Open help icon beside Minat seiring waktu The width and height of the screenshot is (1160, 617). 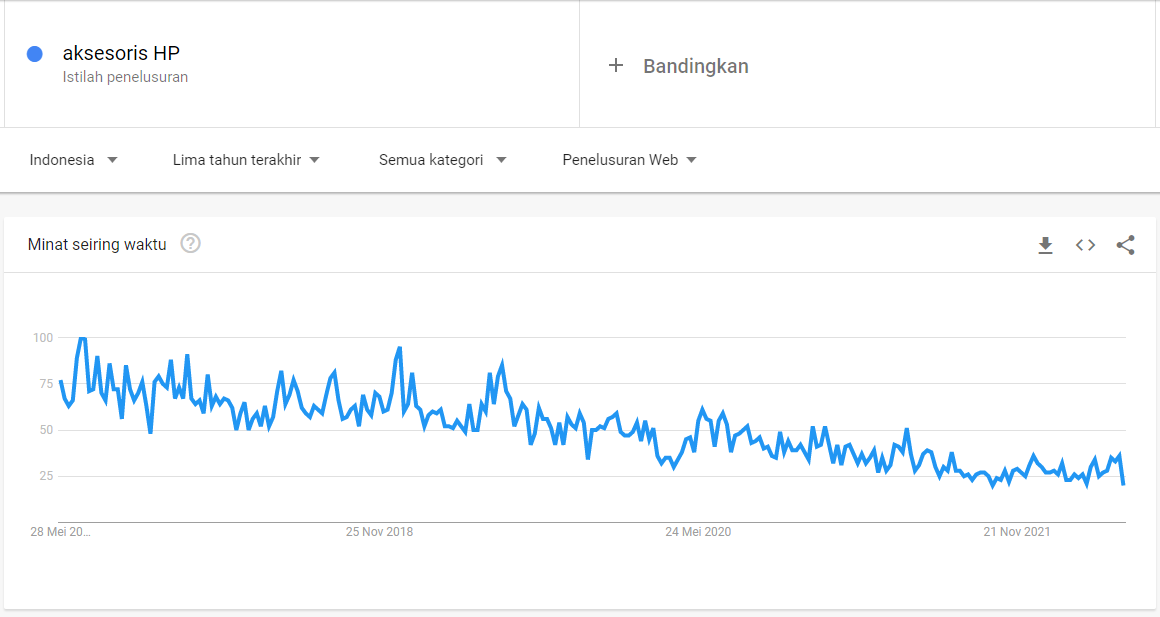(x=190, y=243)
